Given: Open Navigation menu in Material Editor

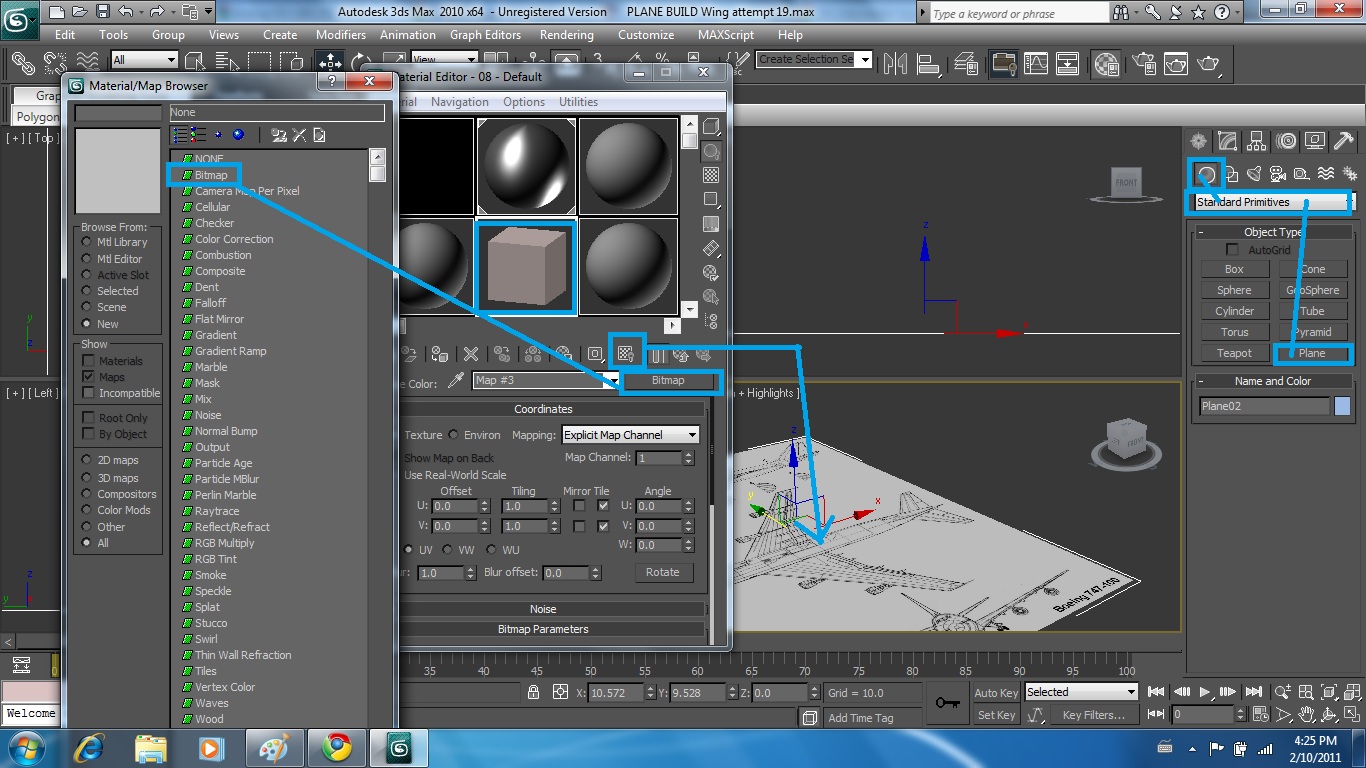Looking at the screenshot, I should pyautogui.click(x=460, y=102).
